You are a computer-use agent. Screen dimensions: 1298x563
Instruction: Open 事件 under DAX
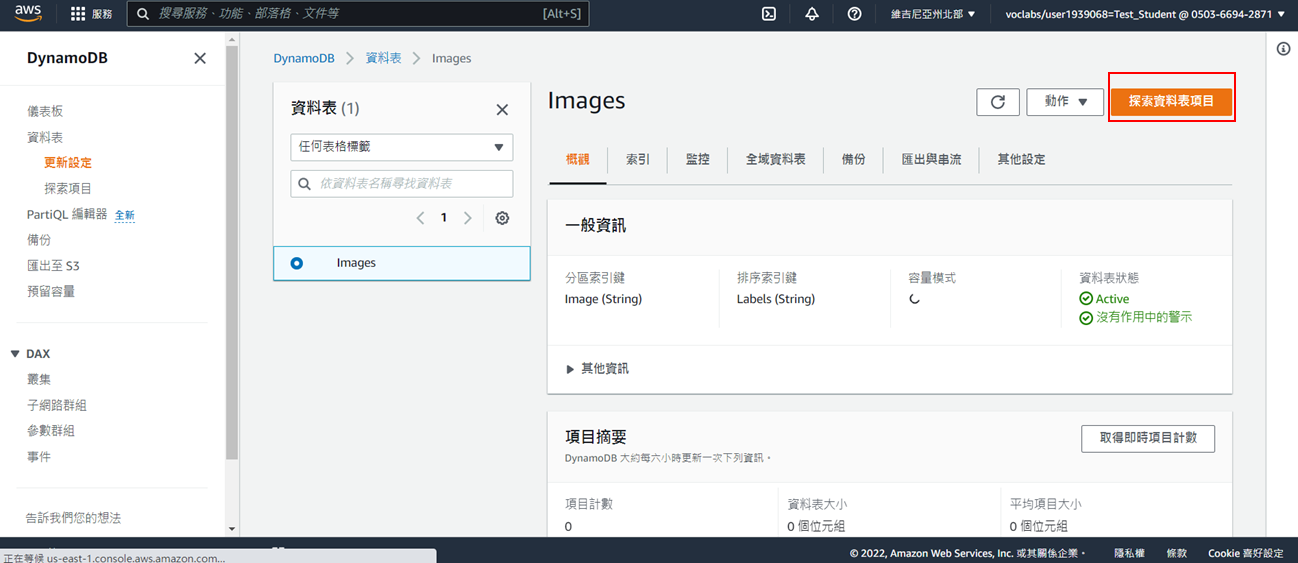(39, 457)
